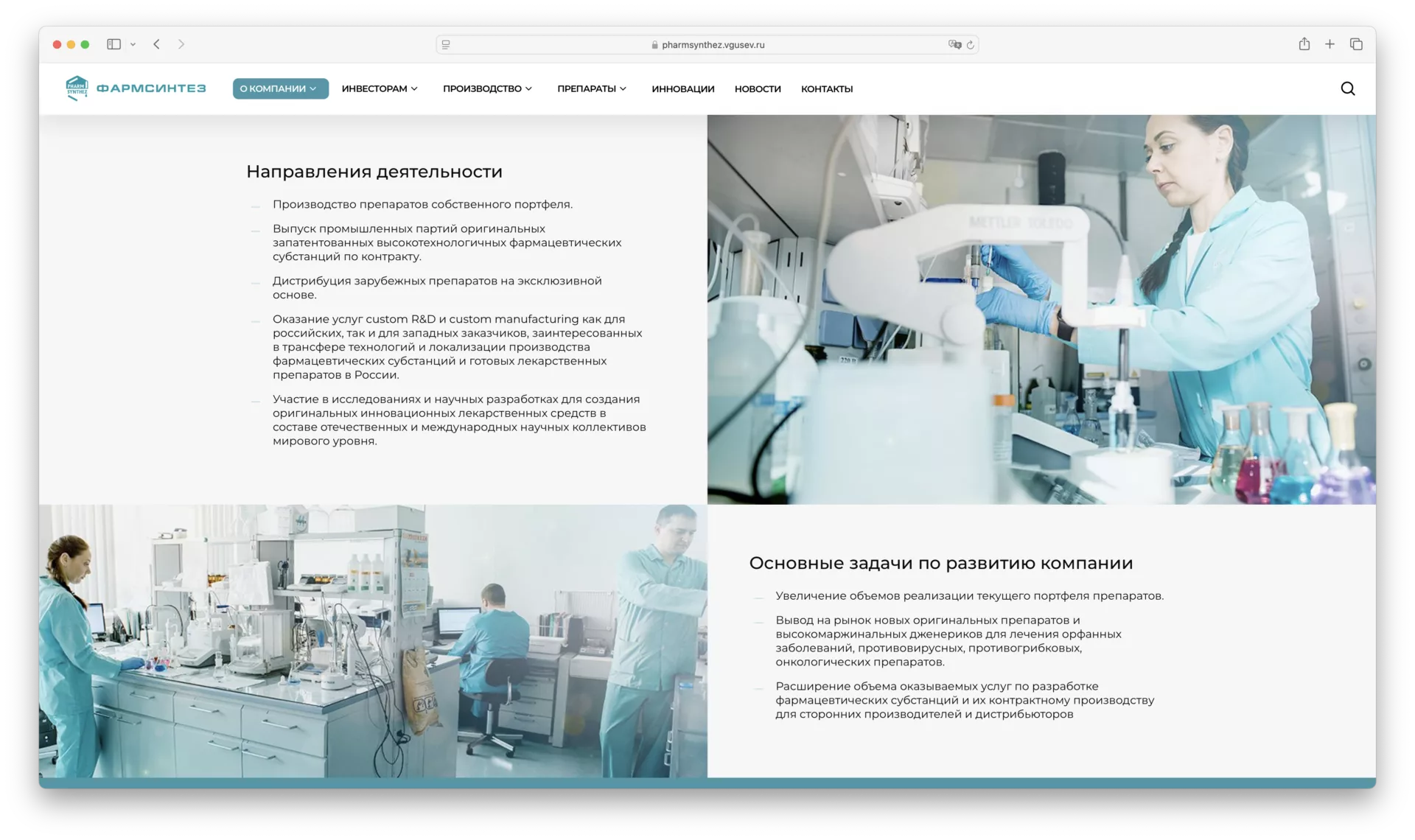Expand the ИНВЕСТОРАМ dropdown menu
1415x840 pixels.
[x=380, y=88]
